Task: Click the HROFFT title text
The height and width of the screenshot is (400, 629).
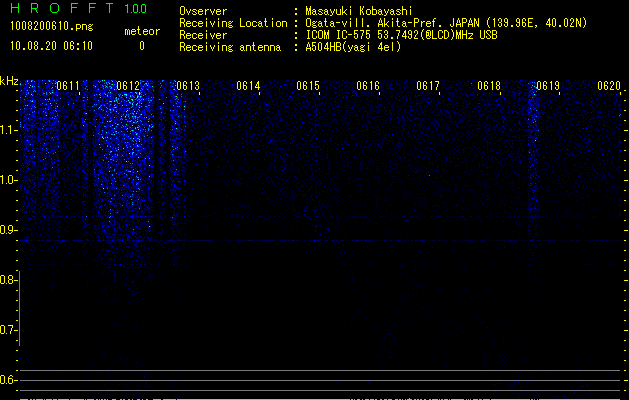Action: click(x=62, y=8)
